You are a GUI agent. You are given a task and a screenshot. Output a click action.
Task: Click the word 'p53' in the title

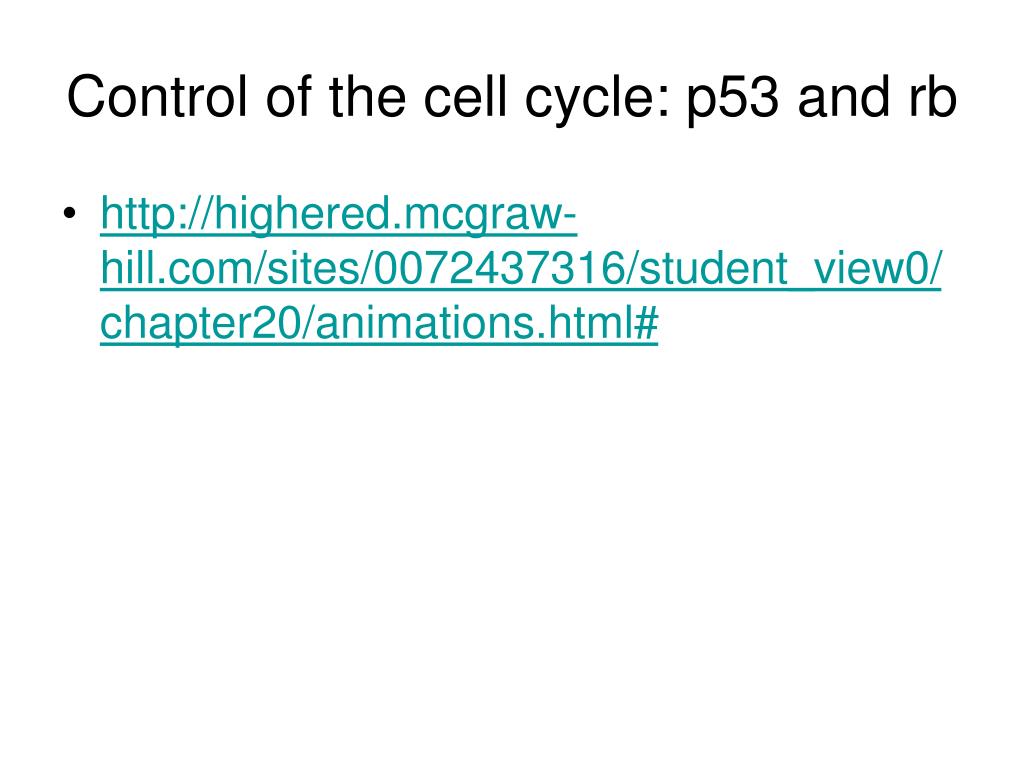(x=733, y=98)
